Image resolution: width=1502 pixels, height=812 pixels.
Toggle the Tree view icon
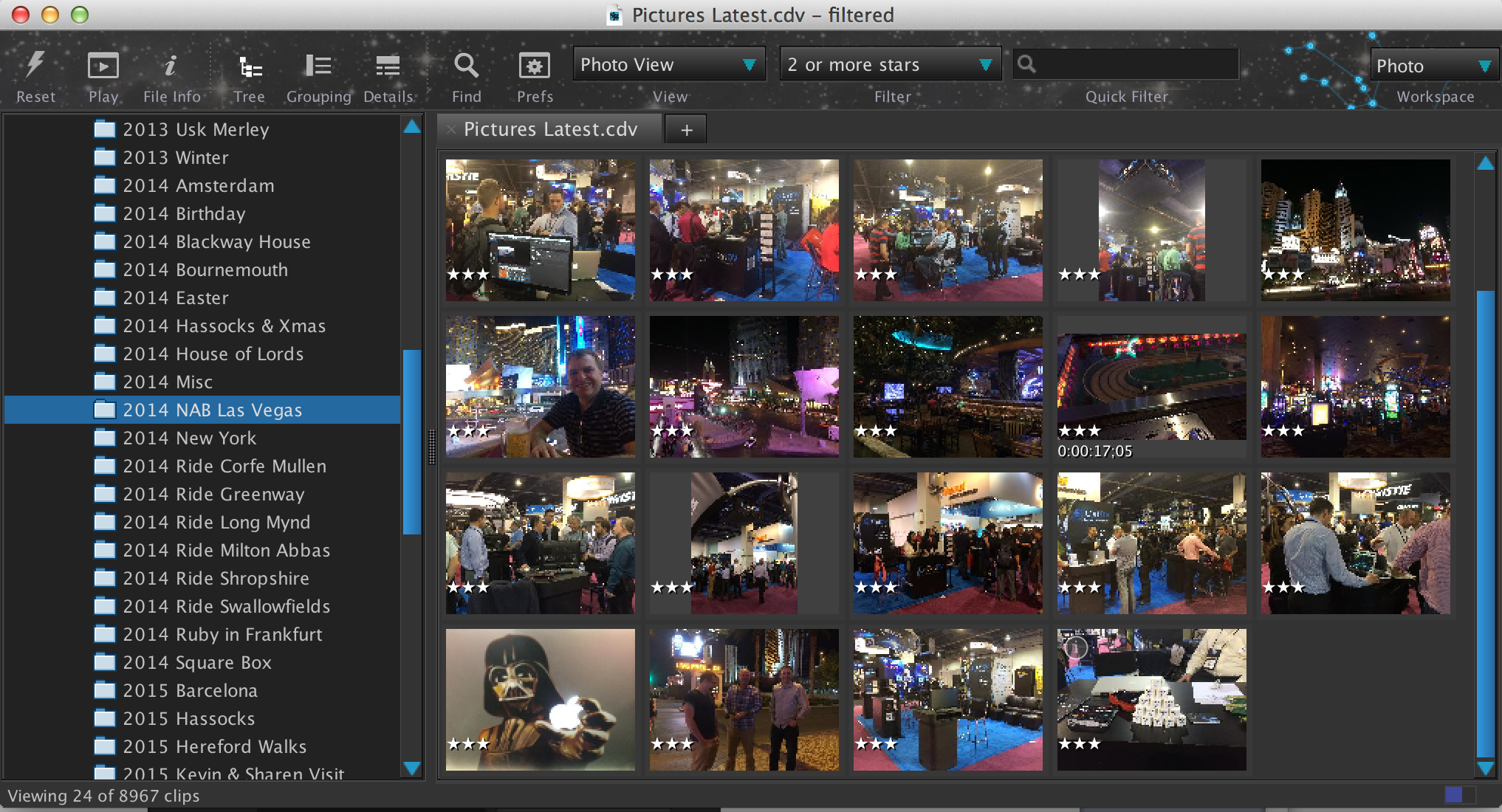[x=250, y=67]
